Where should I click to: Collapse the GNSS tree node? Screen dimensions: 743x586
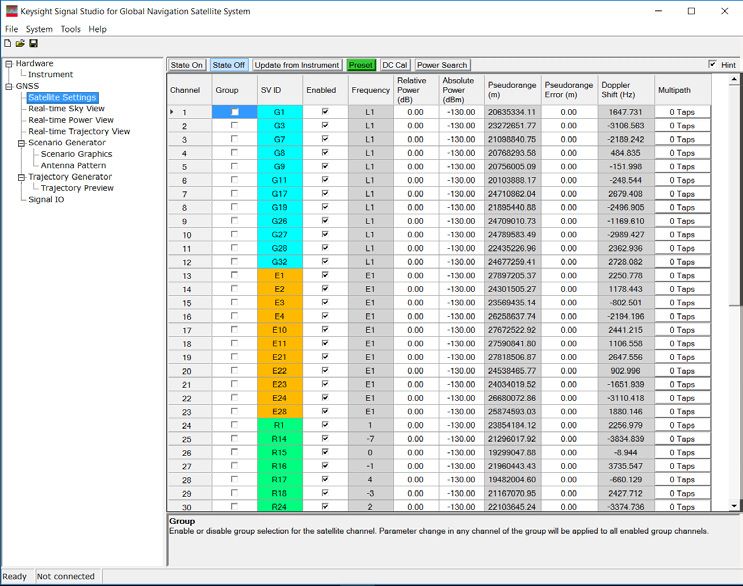point(9,86)
